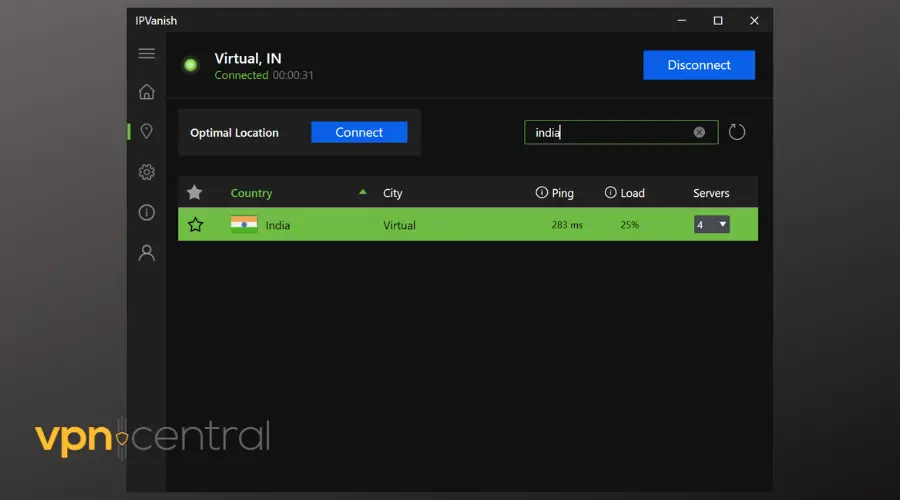900x500 pixels.
Task: Clear the india search text
Action: [x=699, y=132]
